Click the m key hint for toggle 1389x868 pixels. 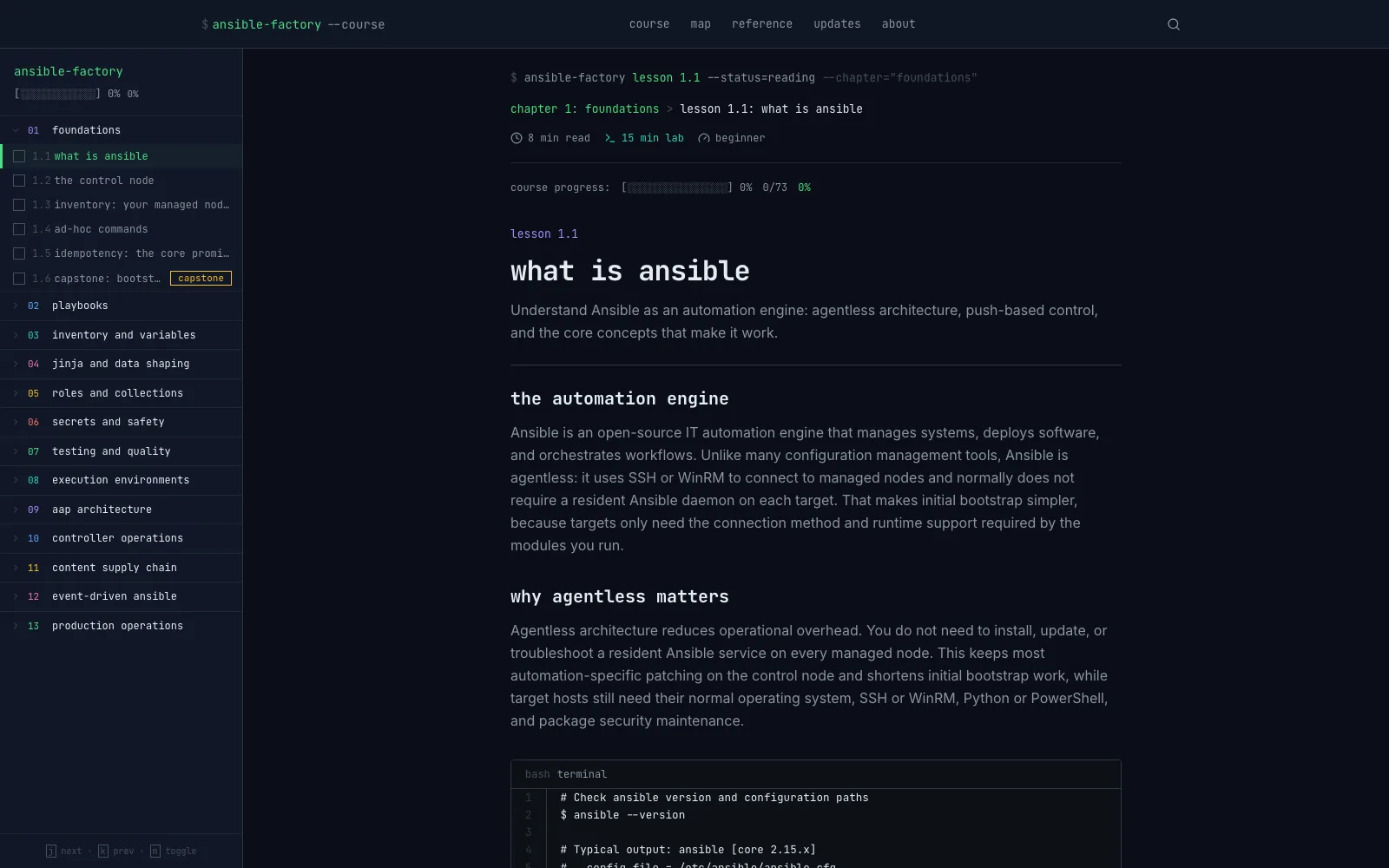click(155, 852)
